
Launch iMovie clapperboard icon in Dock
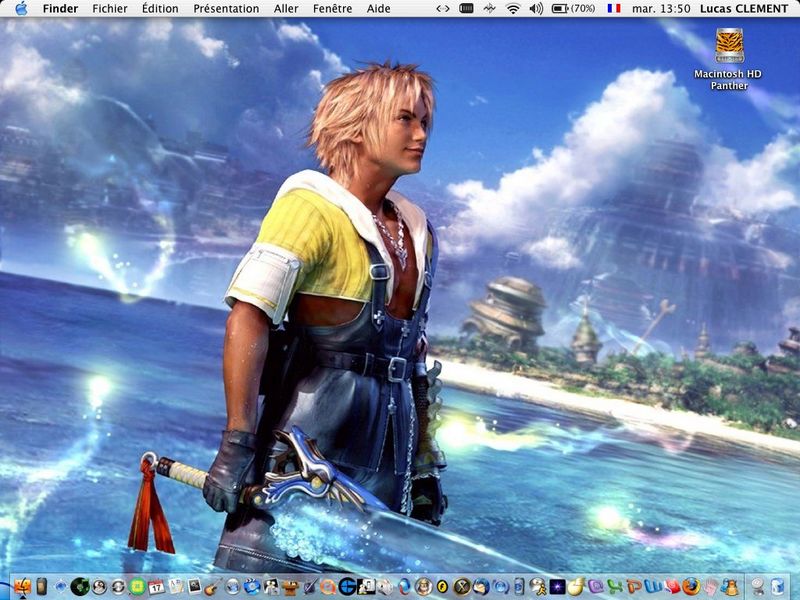(x=252, y=587)
